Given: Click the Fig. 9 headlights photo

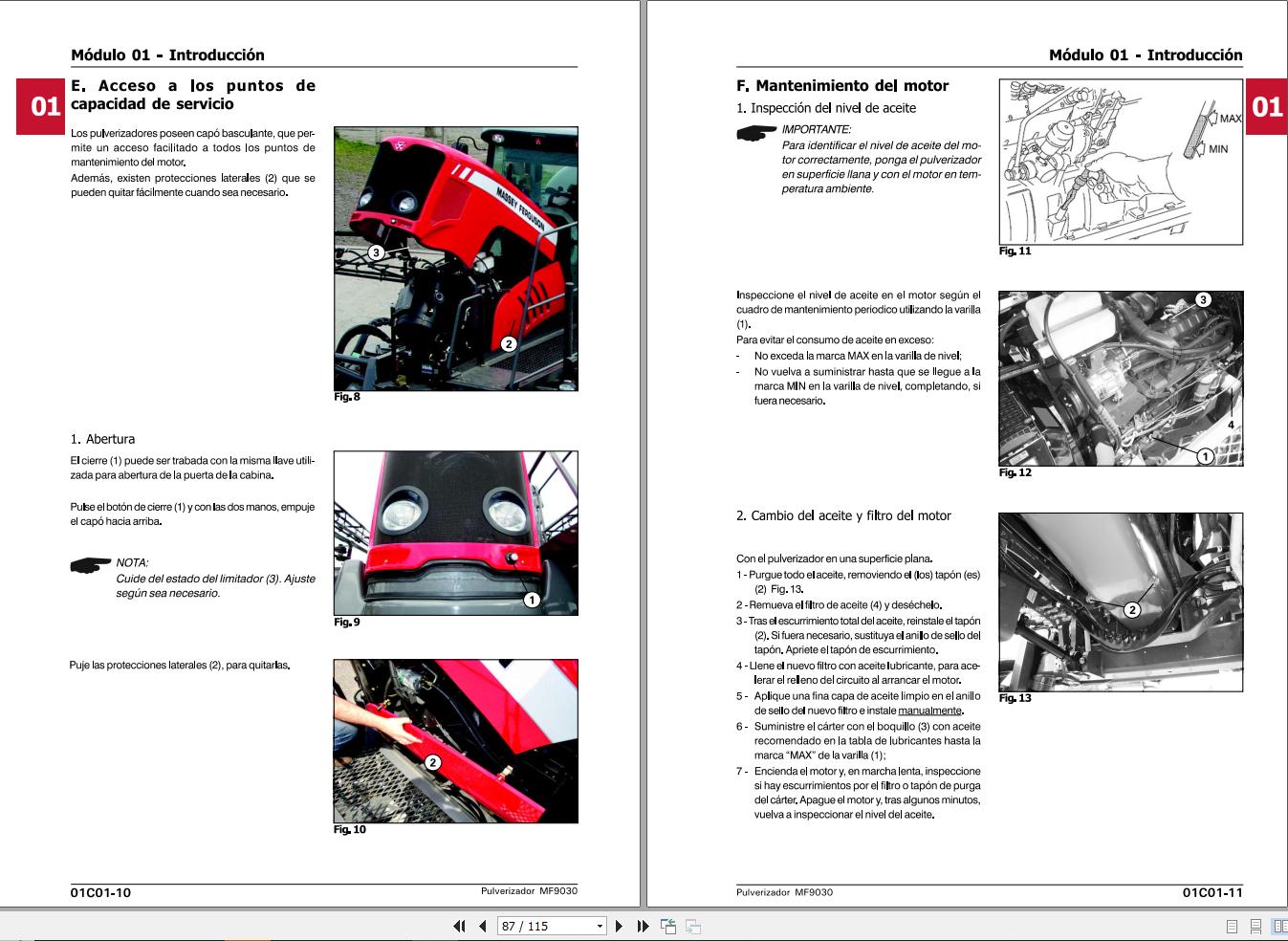Looking at the screenshot, I should pos(455,533).
